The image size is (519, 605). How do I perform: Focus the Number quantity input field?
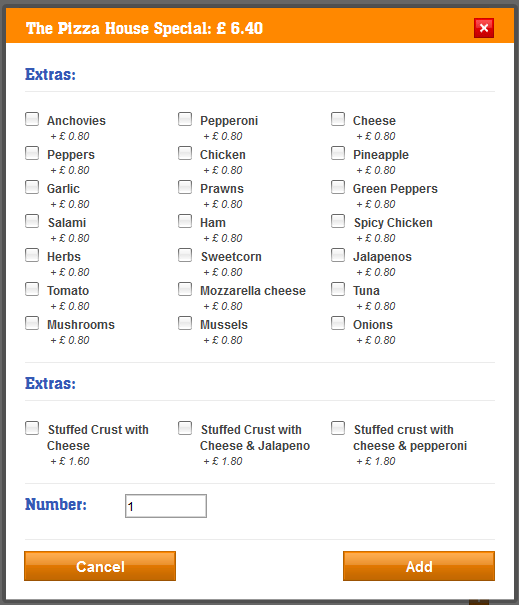pyautogui.click(x=166, y=506)
